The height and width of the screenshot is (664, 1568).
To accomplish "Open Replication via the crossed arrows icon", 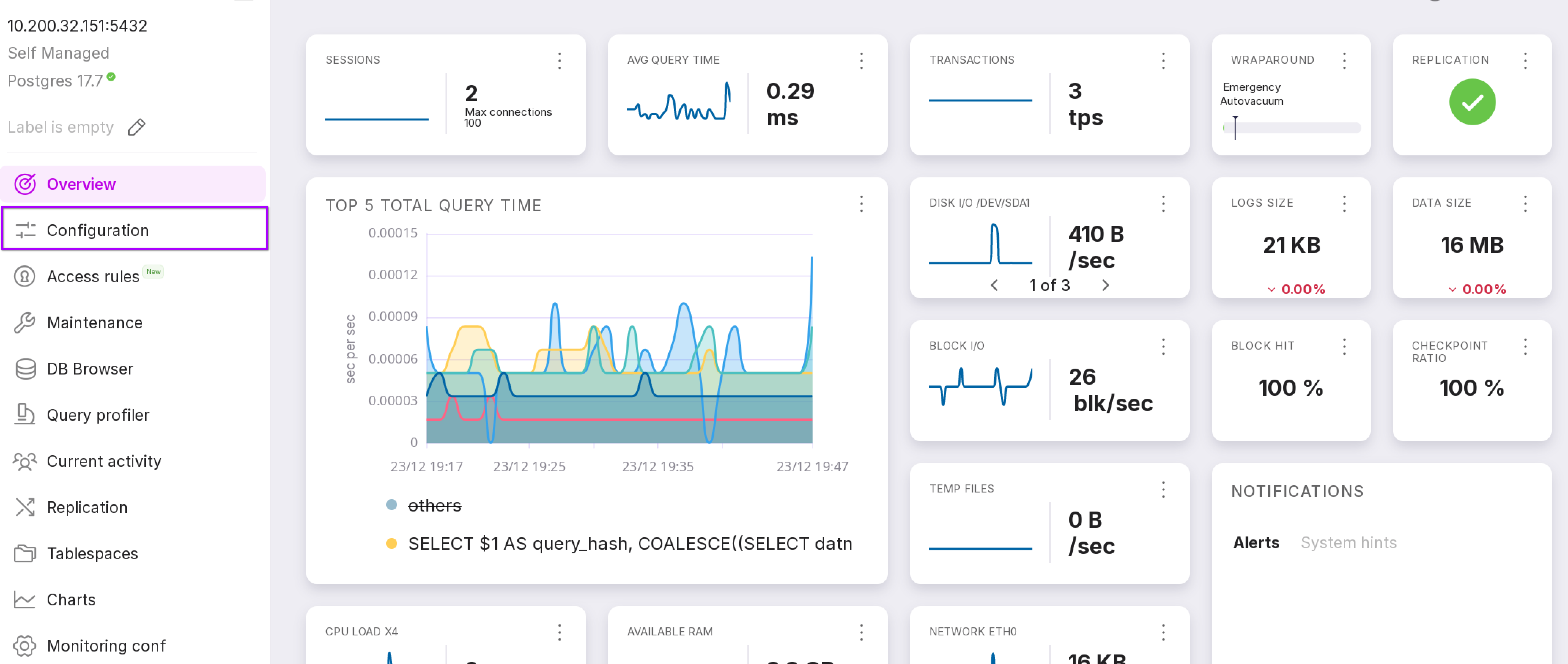I will [x=25, y=508].
